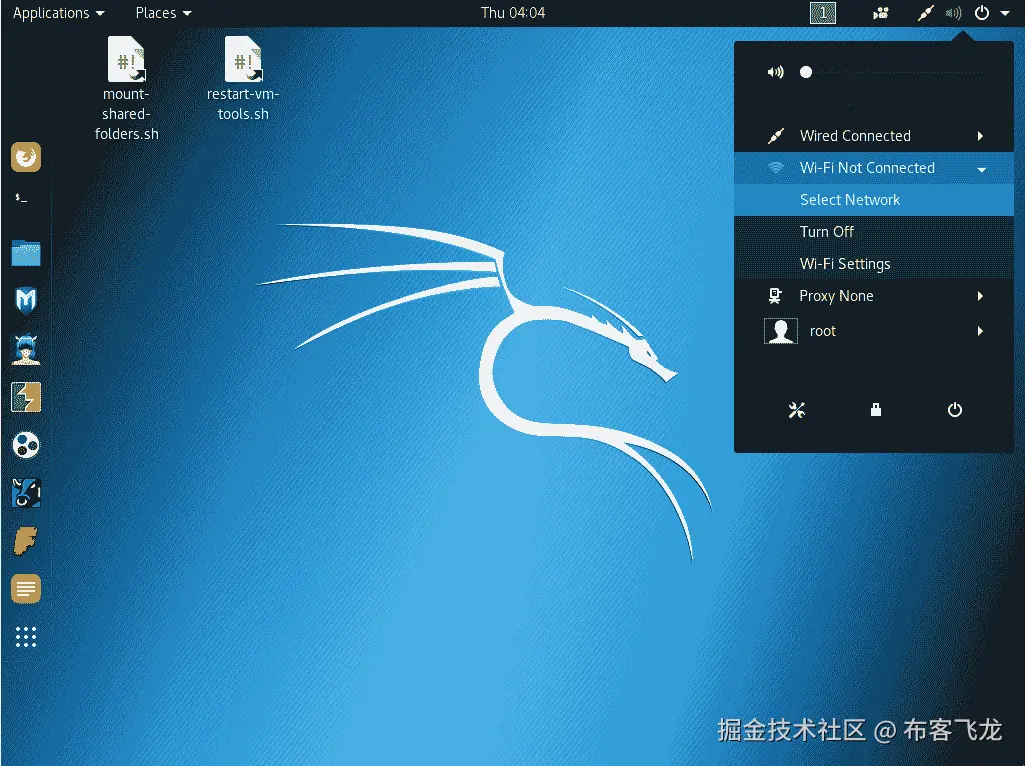
Task: Expand root user submenu arrow
Action: tap(980, 331)
